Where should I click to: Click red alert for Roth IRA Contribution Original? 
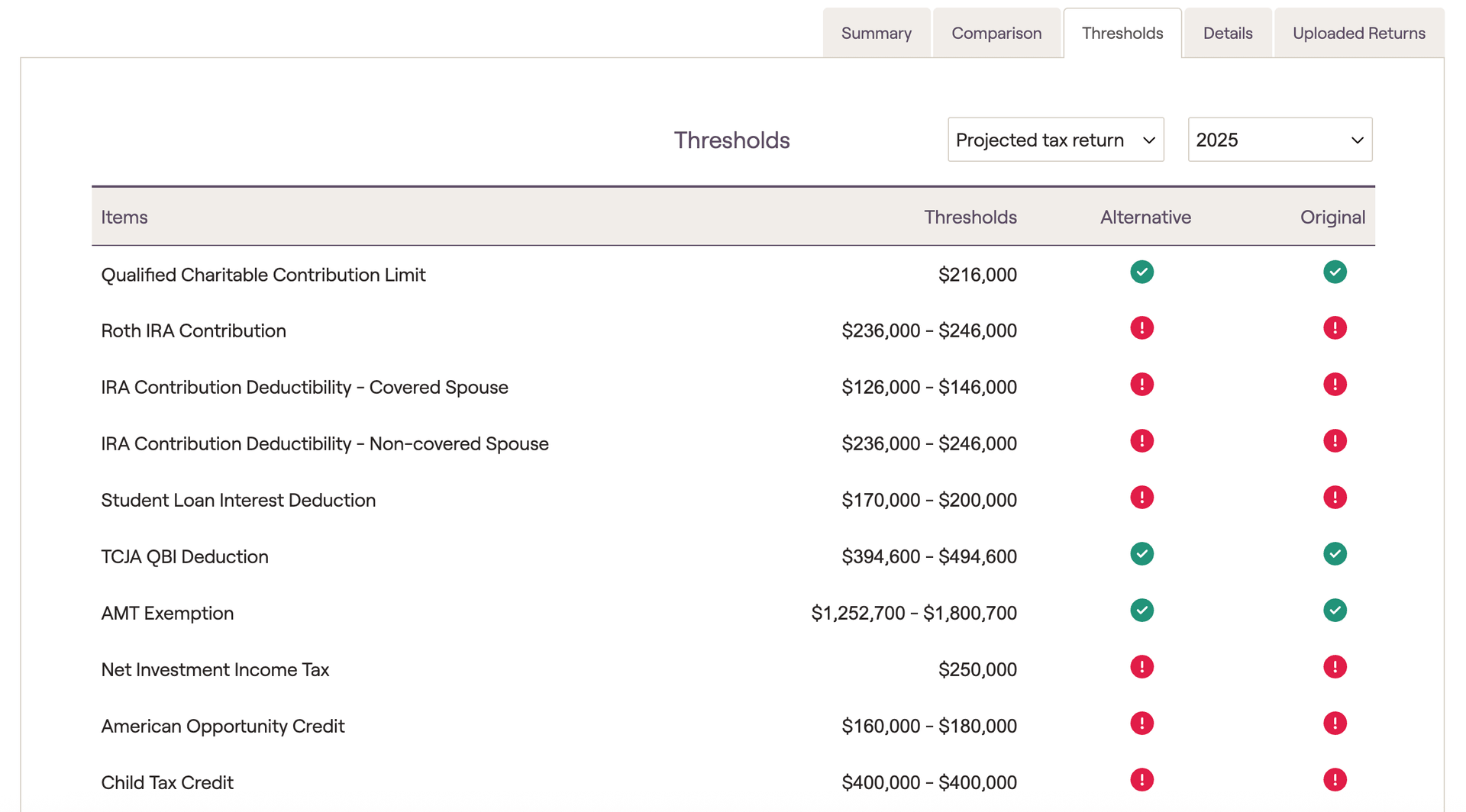pyautogui.click(x=1335, y=329)
